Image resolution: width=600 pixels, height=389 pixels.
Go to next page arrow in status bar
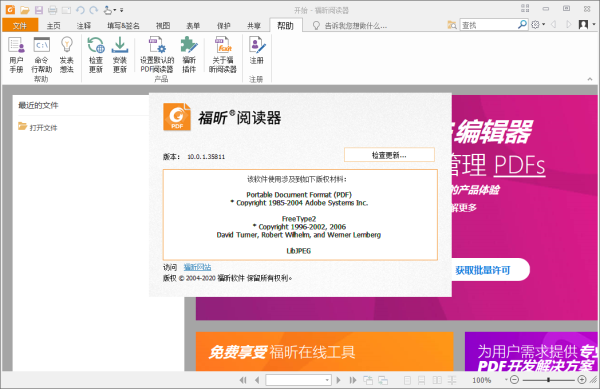[338, 380]
